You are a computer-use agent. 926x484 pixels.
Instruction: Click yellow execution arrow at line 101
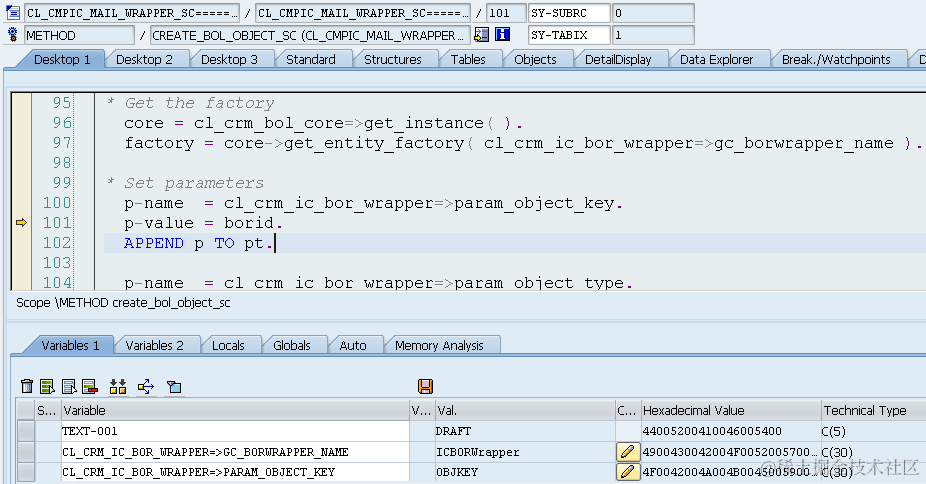click(21, 223)
